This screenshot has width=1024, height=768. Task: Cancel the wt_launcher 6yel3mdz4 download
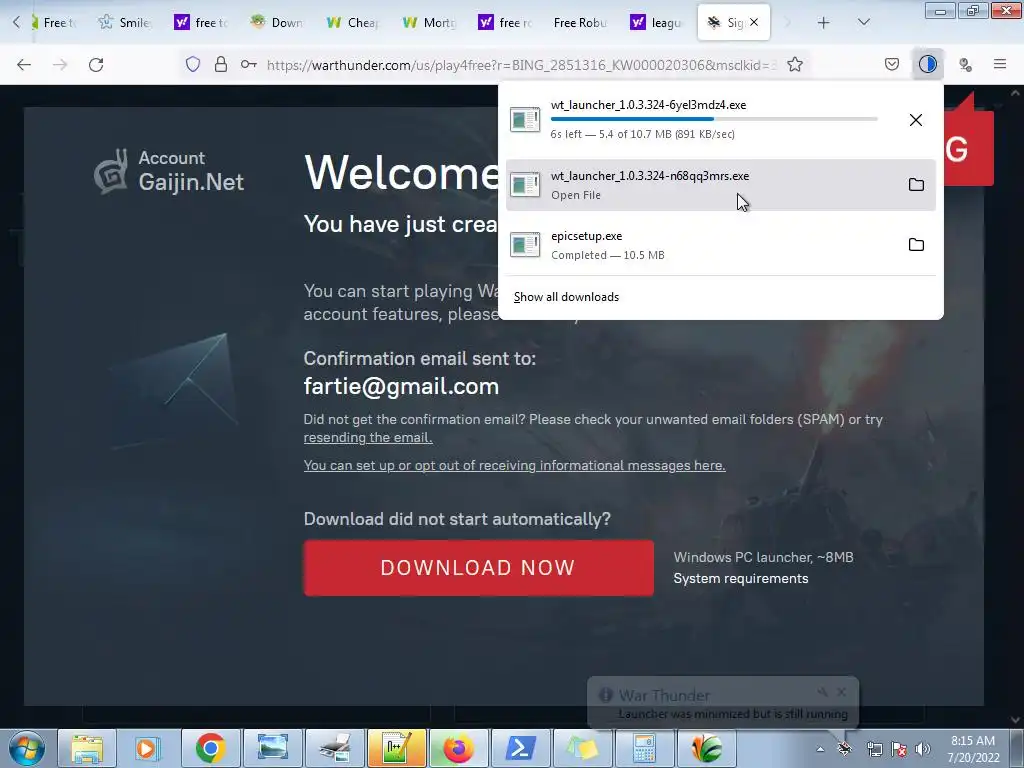916,120
